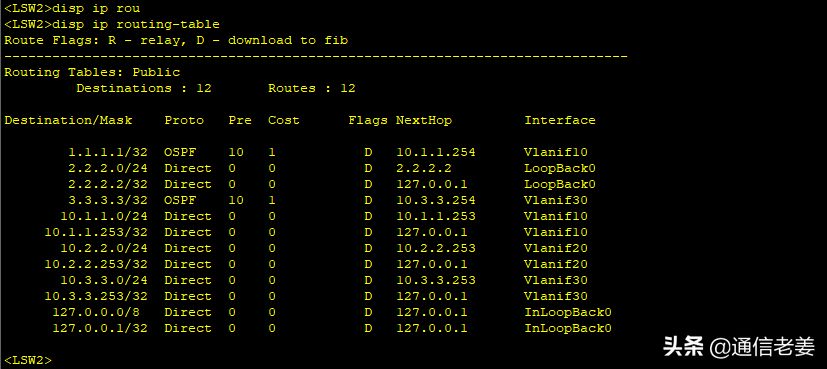Click the 10.2.2.253/32 destination entry
Screen dimensions: 827x369
tap(96, 264)
